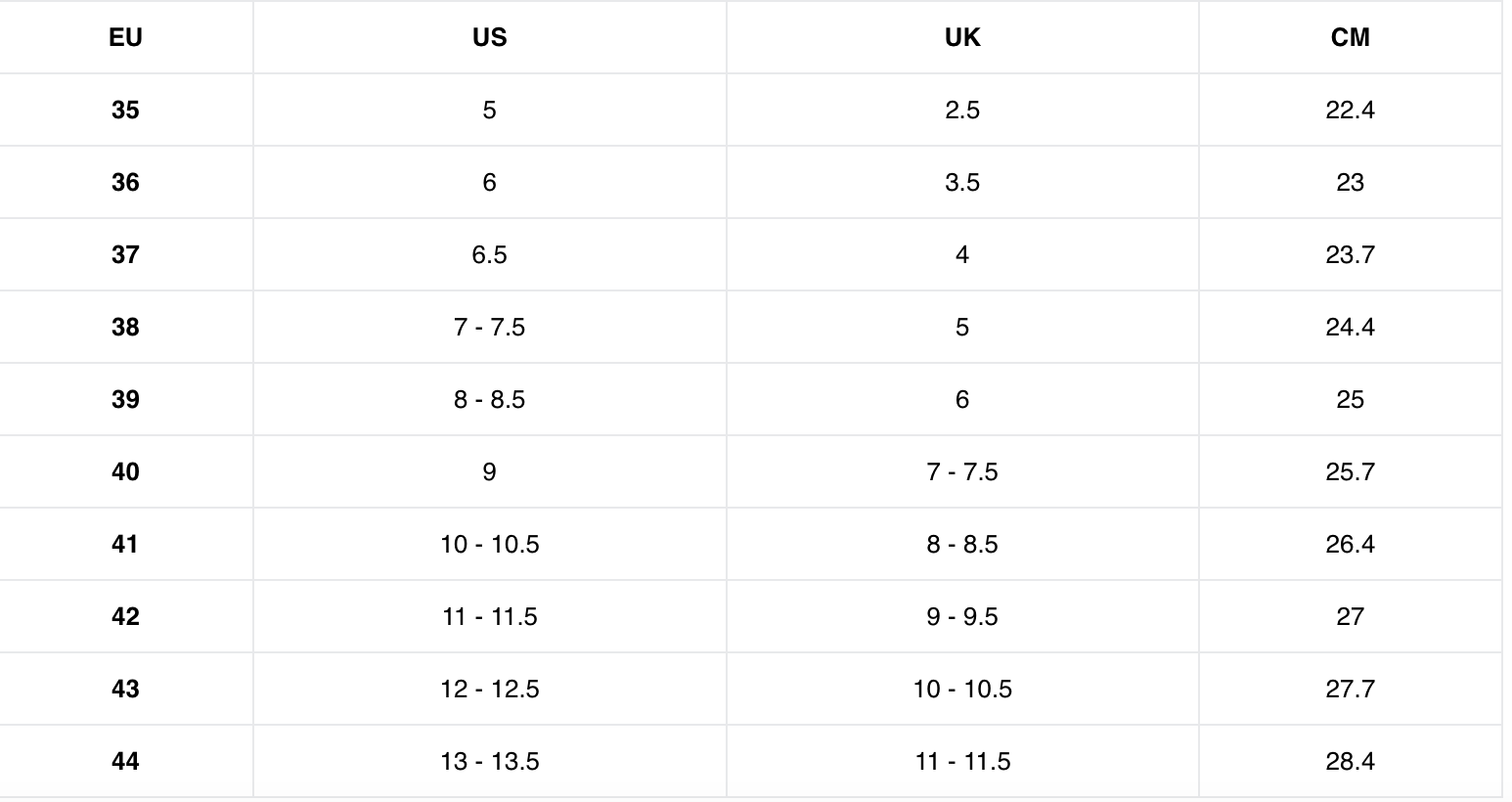Click the EU column header
The image size is (1512, 802).
[125, 37]
